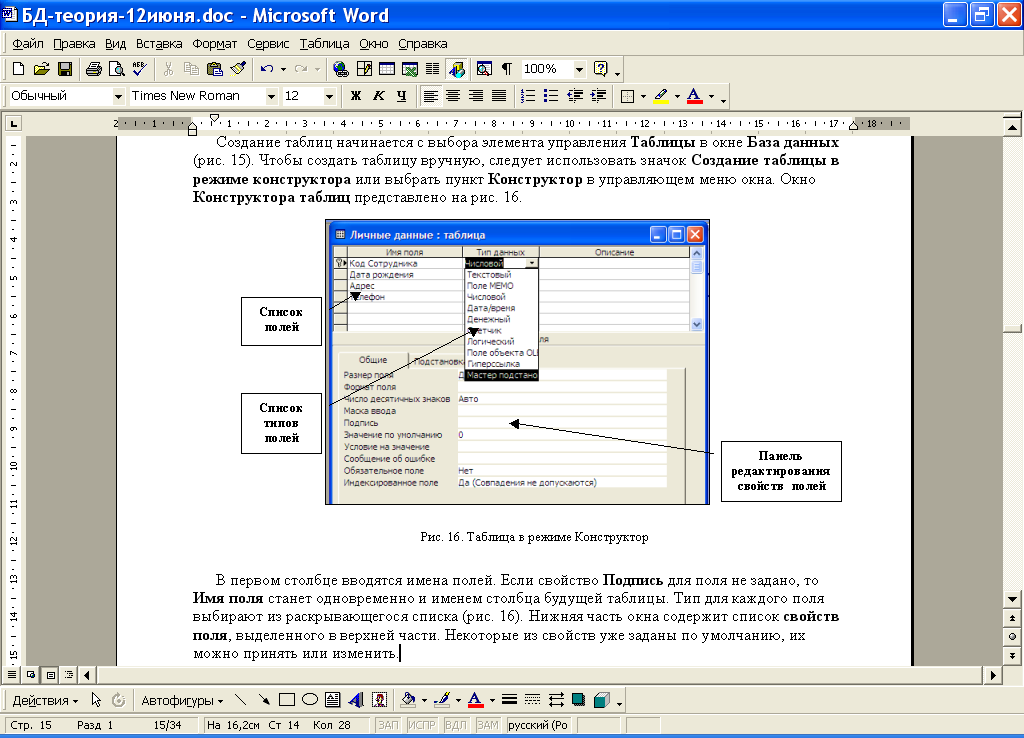Open the font size 12 dropdown
The height and width of the screenshot is (738, 1024).
click(329, 97)
